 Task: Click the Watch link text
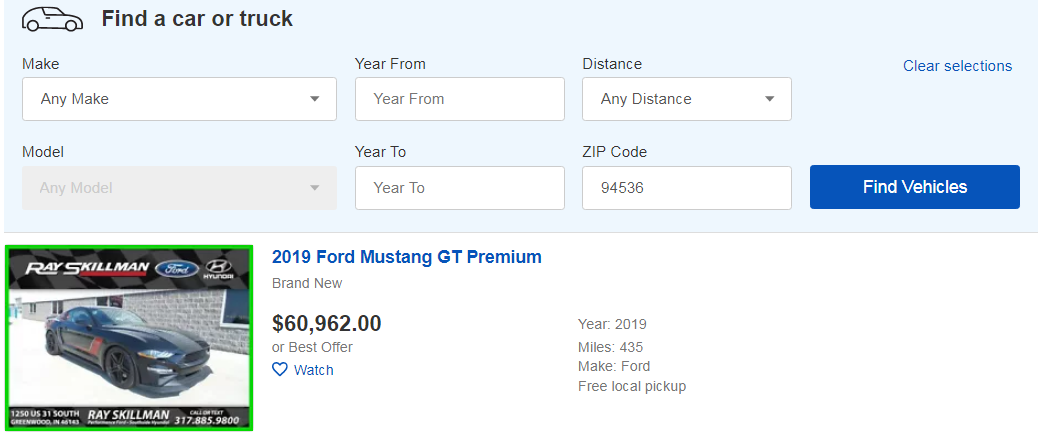(x=314, y=370)
